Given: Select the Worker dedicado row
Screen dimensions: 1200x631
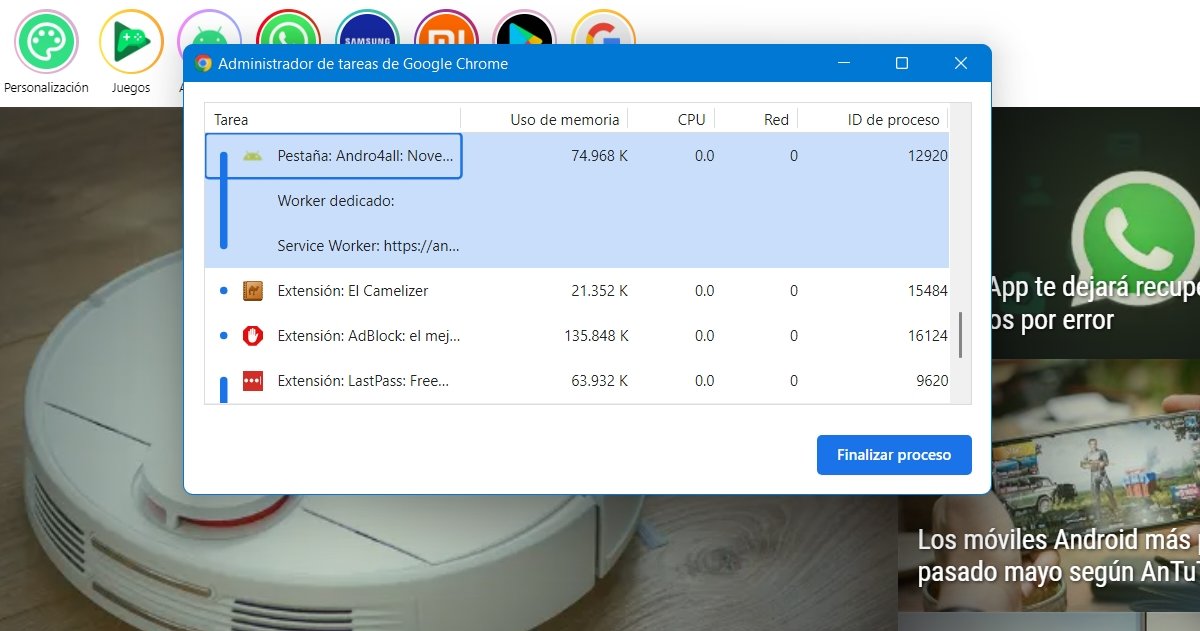Looking at the screenshot, I should [x=577, y=201].
